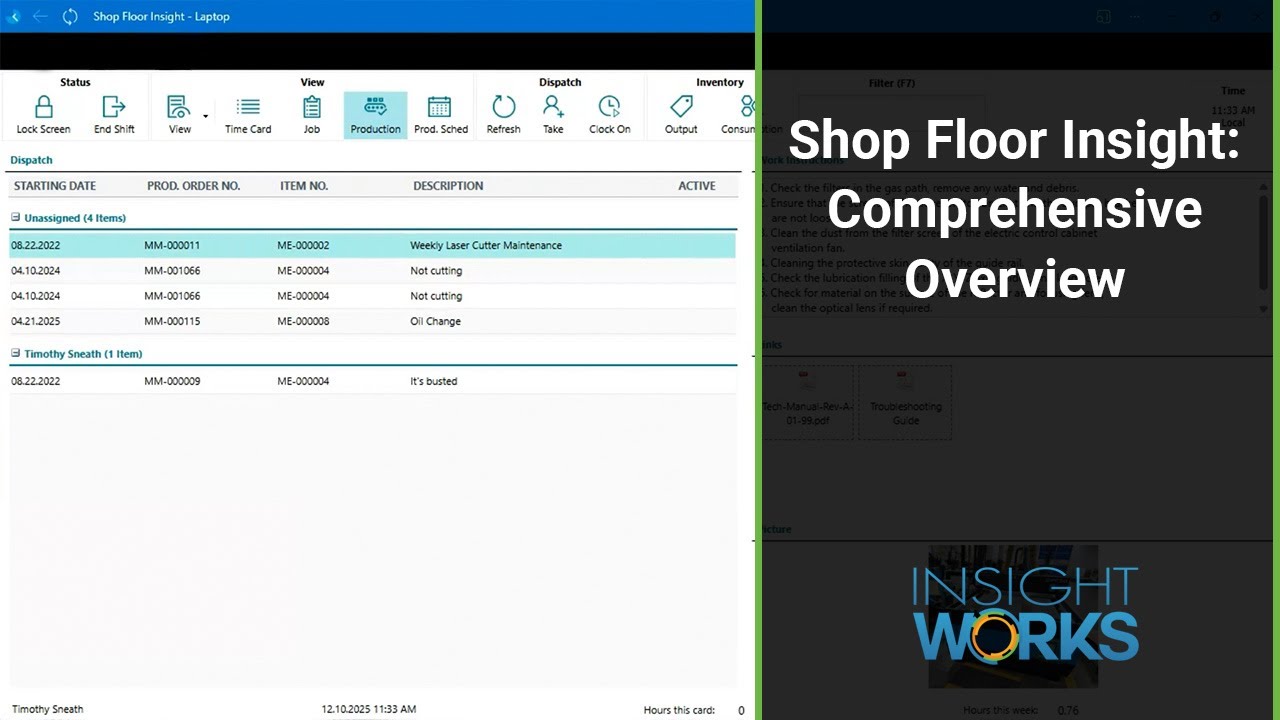Click date 08.22.2022 in the It's busted row
Image resolution: width=1280 pixels, height=720 pixels.
(x=36, y=381)
